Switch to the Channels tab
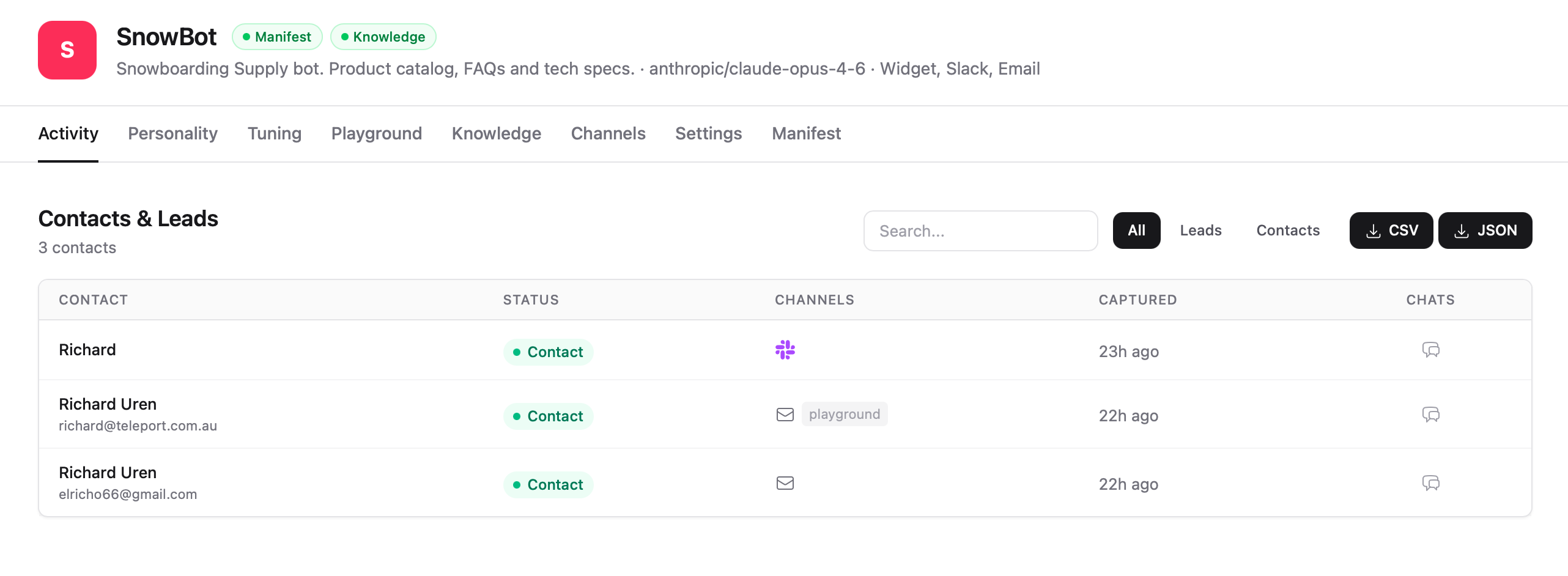Image resolution: width=1568 pixels, height=576 pixels. (x=608, y=133)
